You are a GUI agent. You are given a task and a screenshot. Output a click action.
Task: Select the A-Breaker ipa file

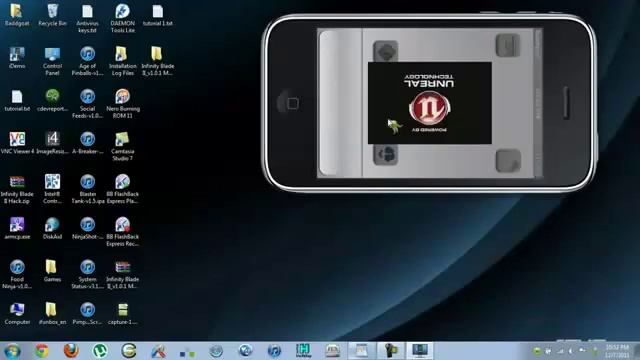pos(87,143)
